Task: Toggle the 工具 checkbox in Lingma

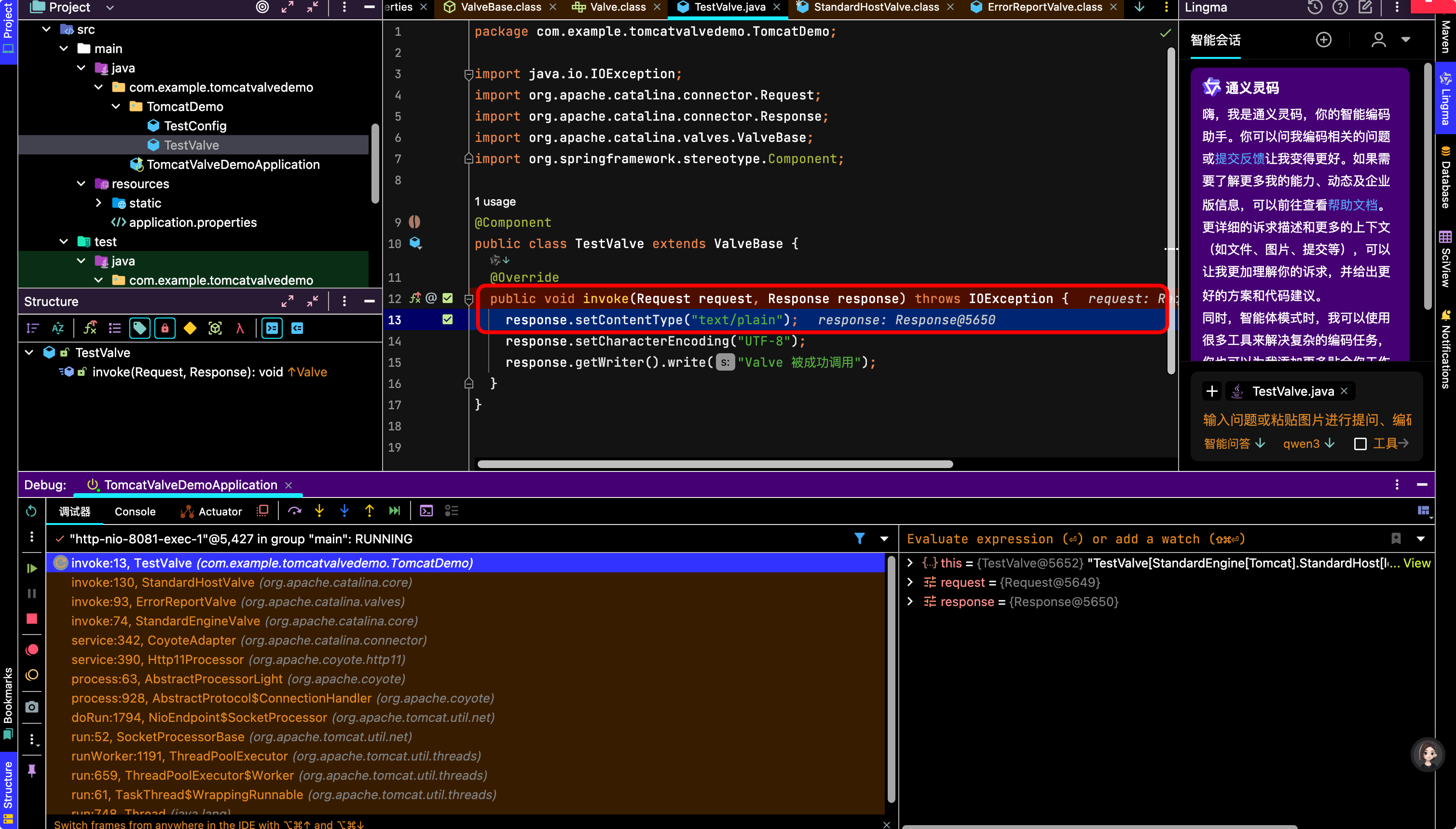Action: pos(1360,443)
